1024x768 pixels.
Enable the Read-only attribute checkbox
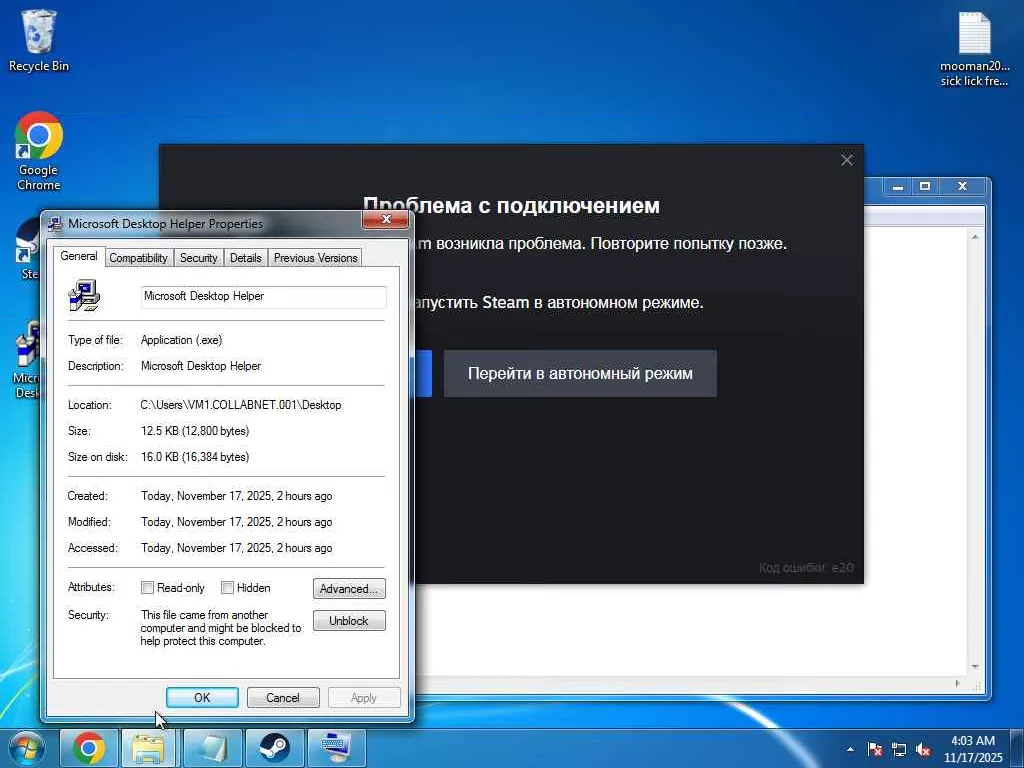tap(148, 588)
